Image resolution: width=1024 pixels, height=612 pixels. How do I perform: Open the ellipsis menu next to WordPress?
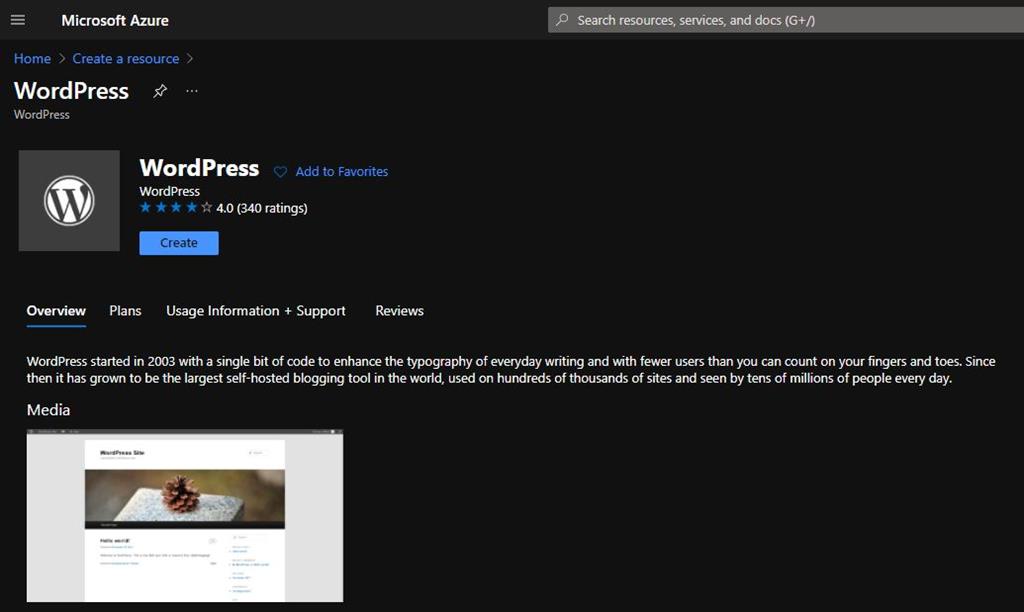[x=192, y=91]
